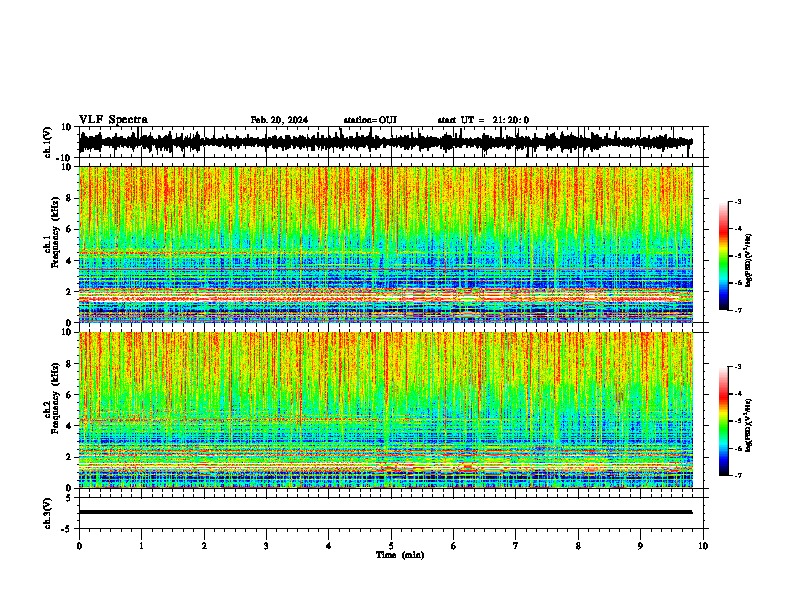Click the ch.1 color scale bar
This screenshot has width=792, height=612.
[x=724, y=256]
